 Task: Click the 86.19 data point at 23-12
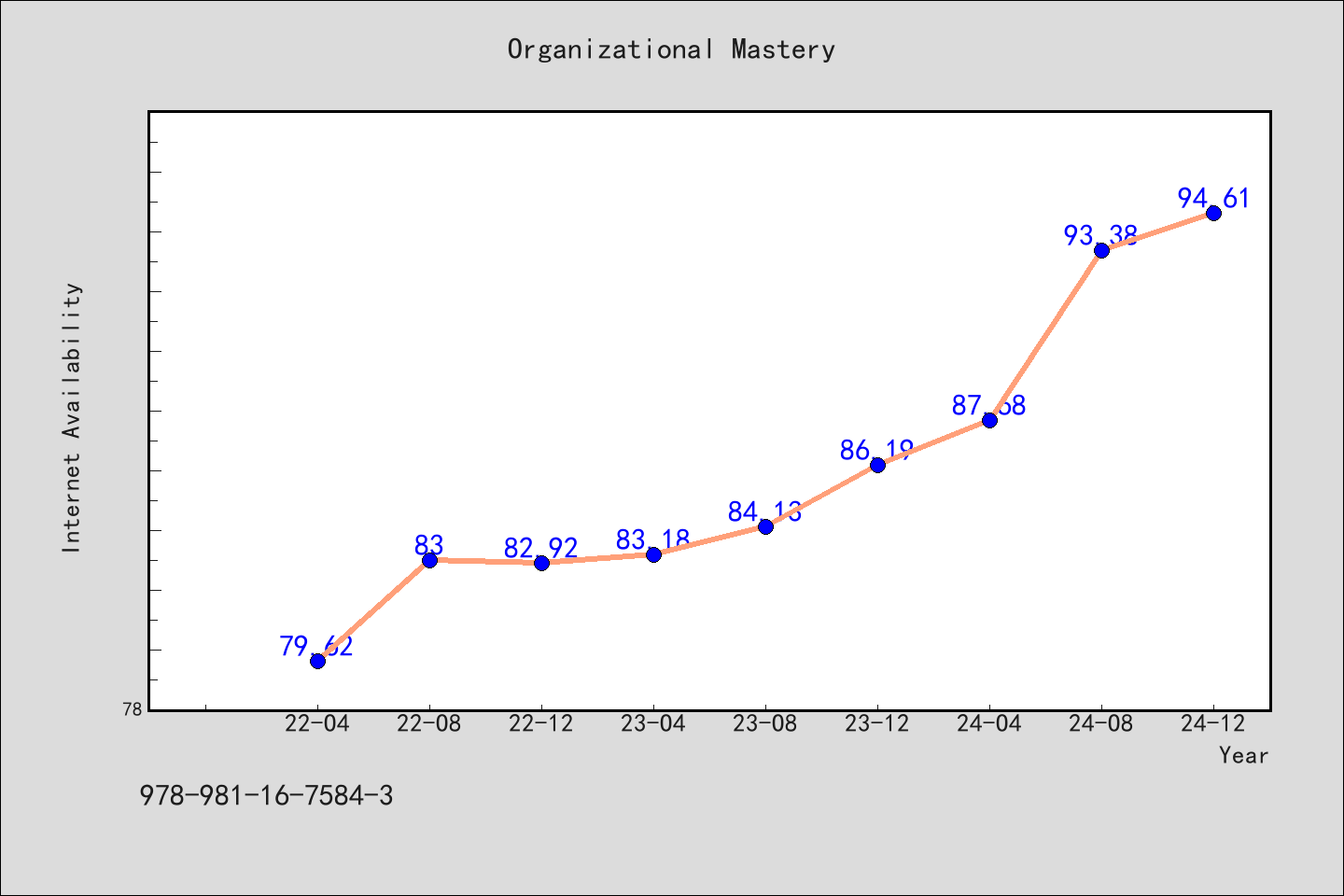click(x=877, y=465)
